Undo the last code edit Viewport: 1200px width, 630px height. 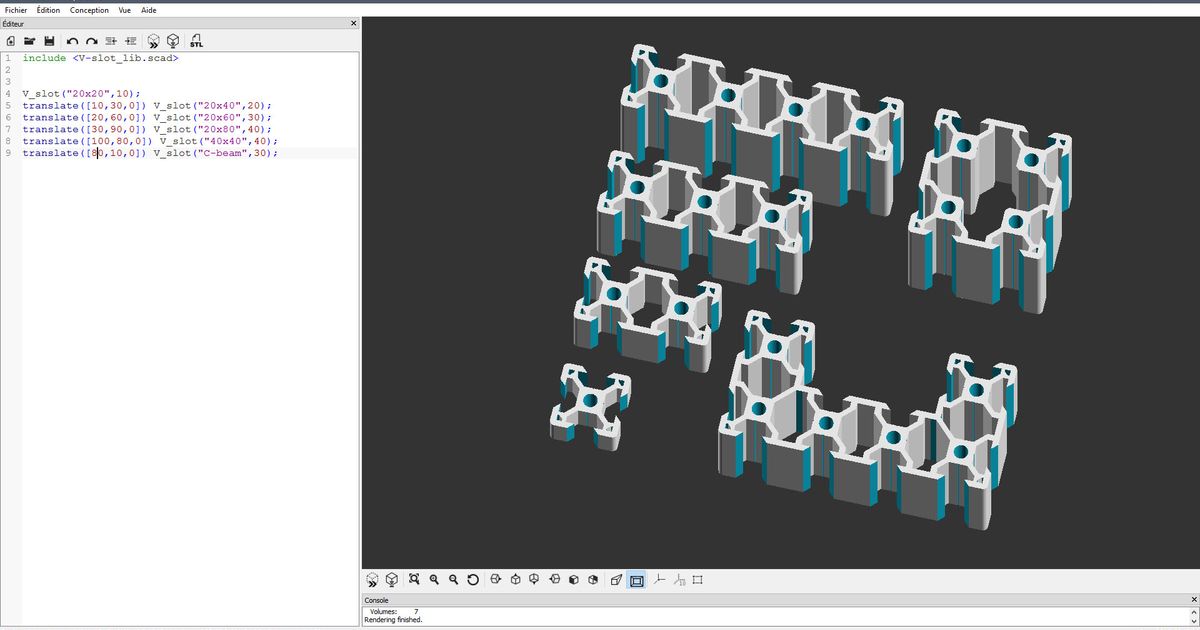point(71,41)
